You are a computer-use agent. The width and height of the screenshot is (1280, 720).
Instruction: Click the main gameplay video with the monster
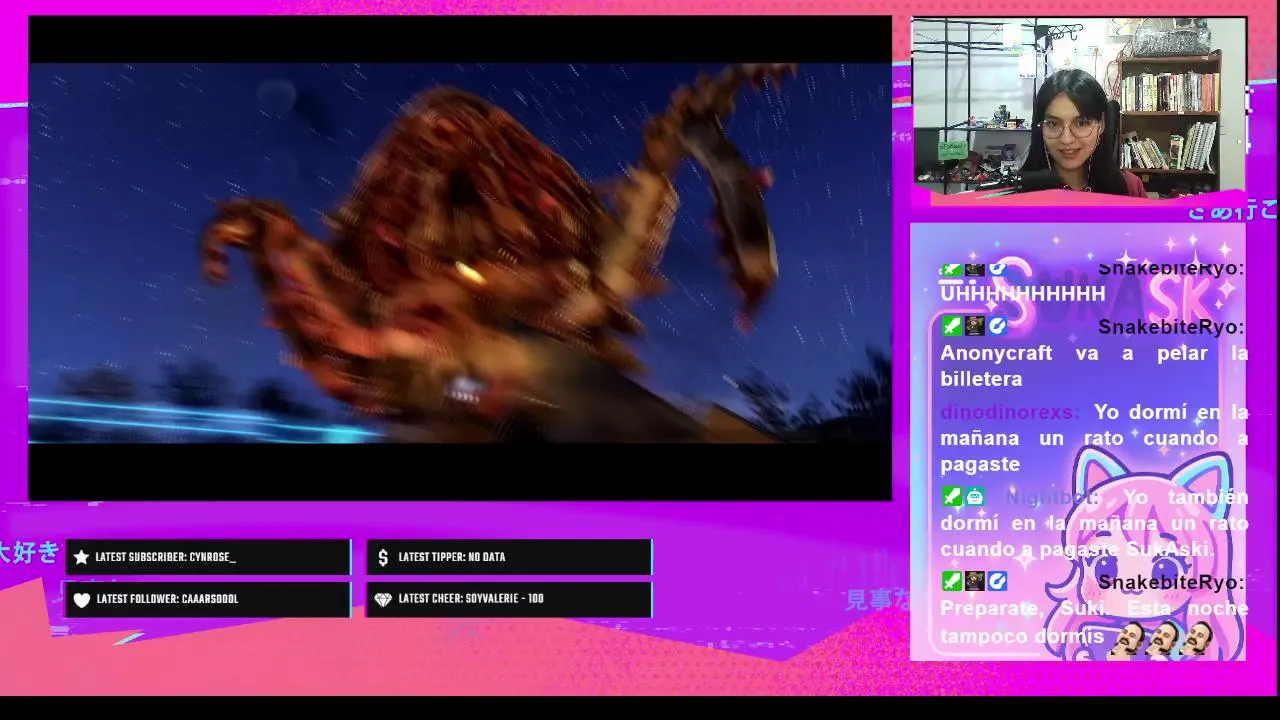460,257
